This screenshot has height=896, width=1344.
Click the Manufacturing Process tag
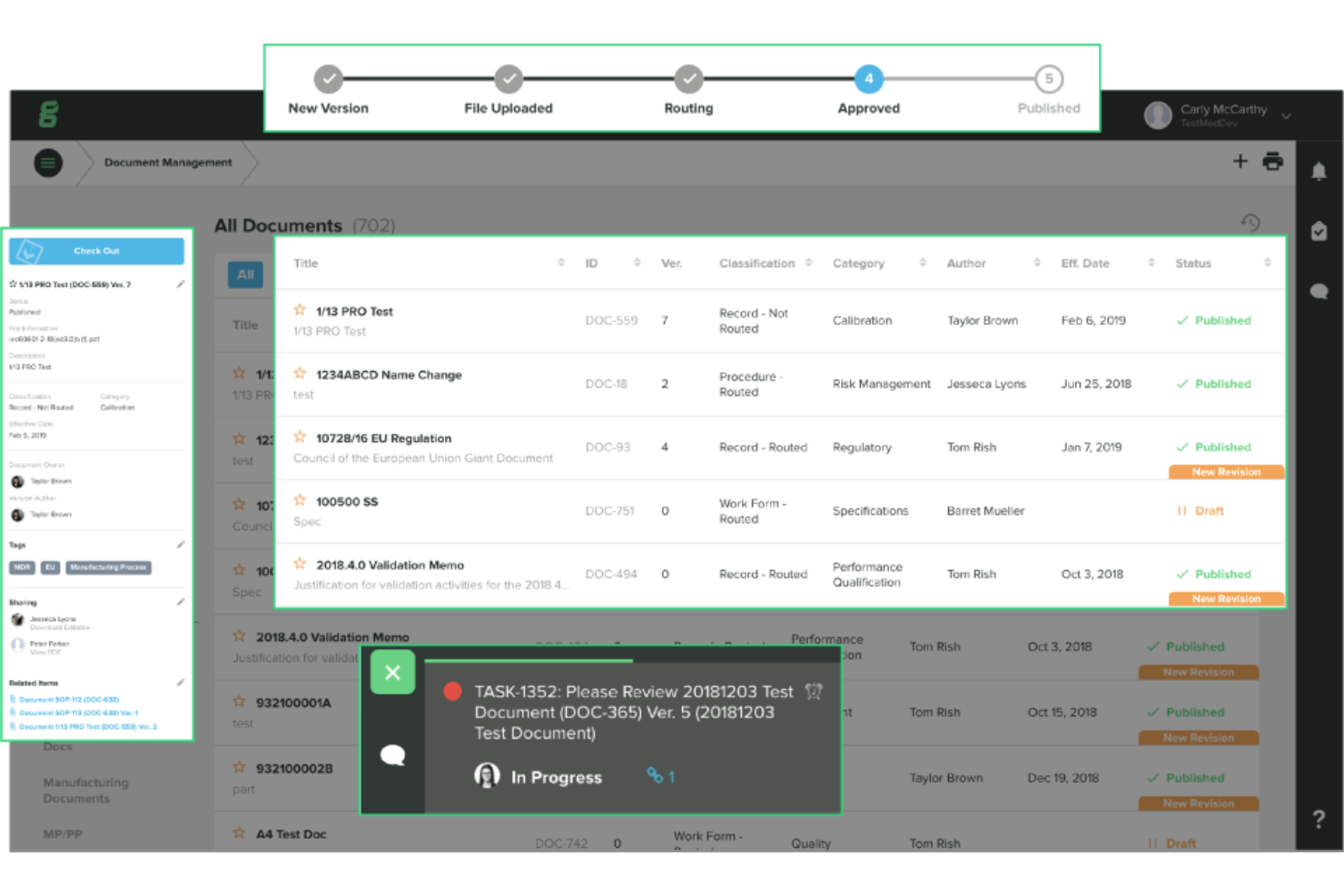[x=108, y=567]
